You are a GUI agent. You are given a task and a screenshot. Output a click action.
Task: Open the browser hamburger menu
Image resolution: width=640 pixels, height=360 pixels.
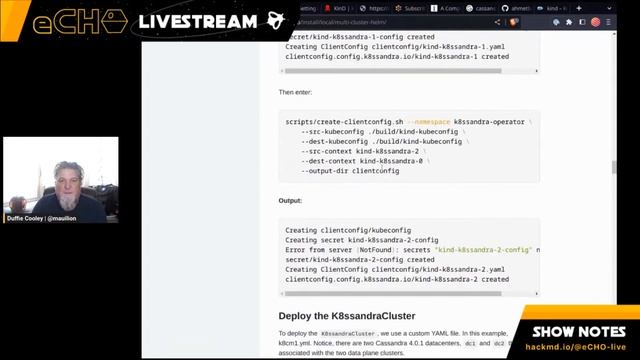(x=608, y=22)
